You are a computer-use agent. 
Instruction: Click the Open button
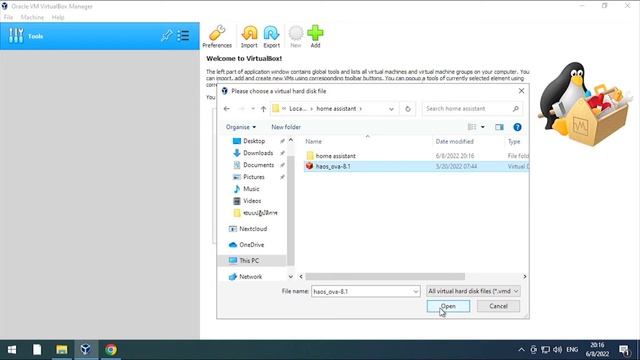click(448, 306)
